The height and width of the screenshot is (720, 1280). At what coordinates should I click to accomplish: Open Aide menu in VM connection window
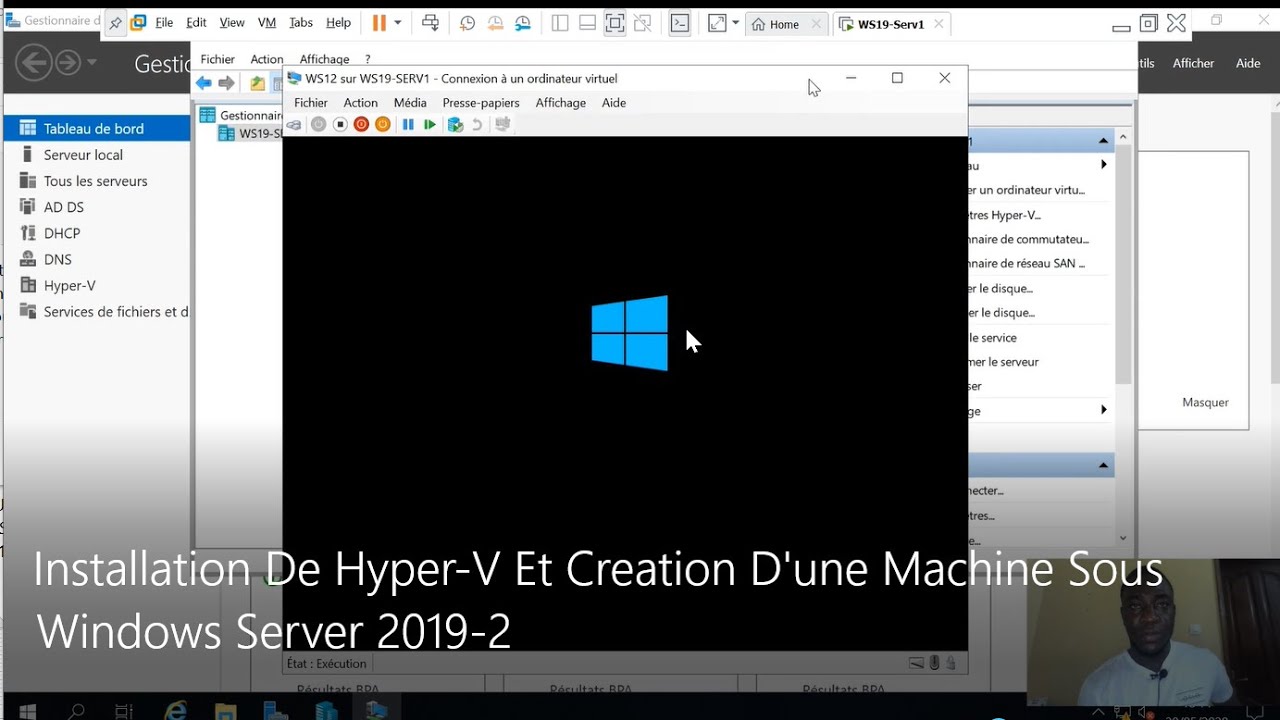614,103
